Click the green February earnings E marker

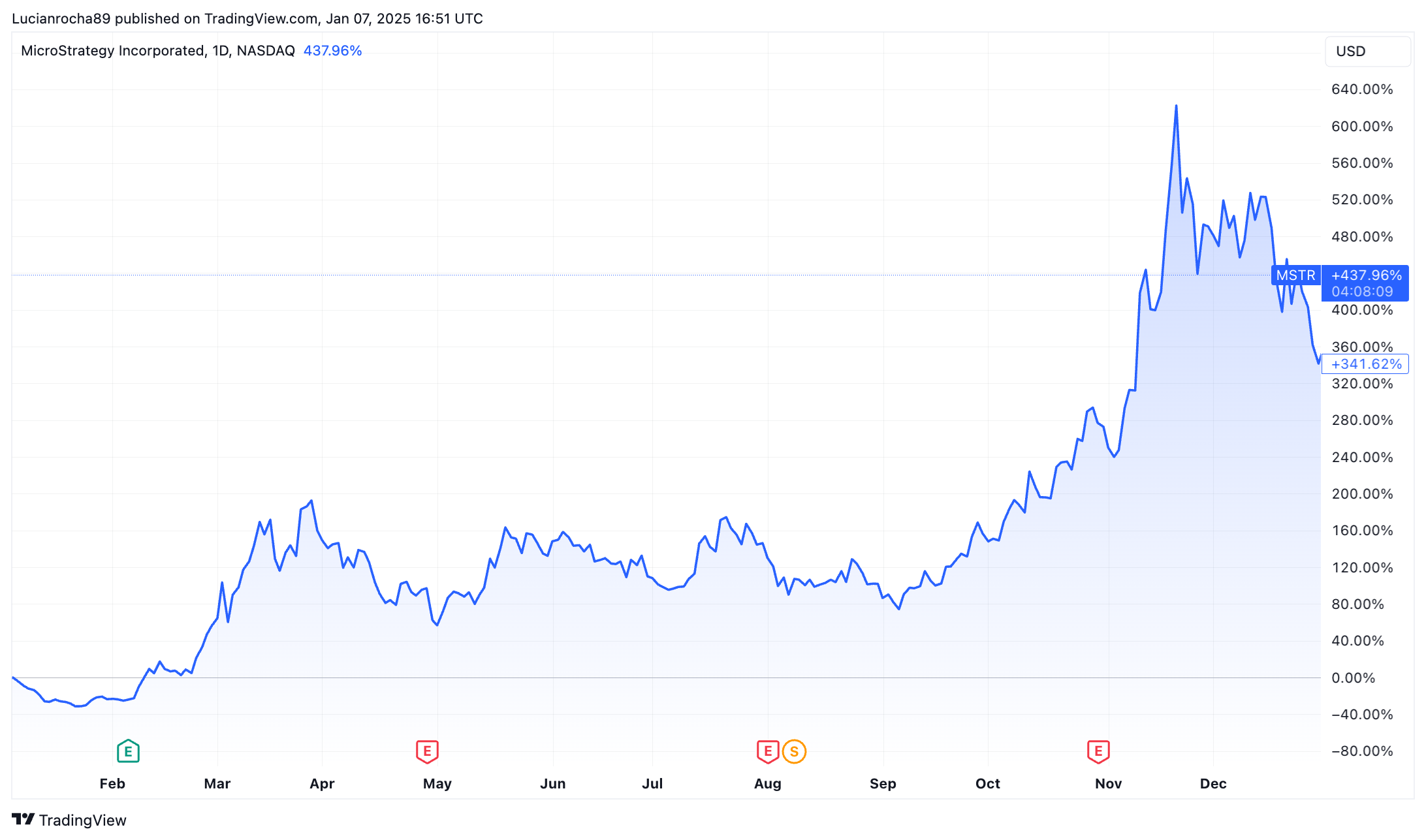coord(128,751)
